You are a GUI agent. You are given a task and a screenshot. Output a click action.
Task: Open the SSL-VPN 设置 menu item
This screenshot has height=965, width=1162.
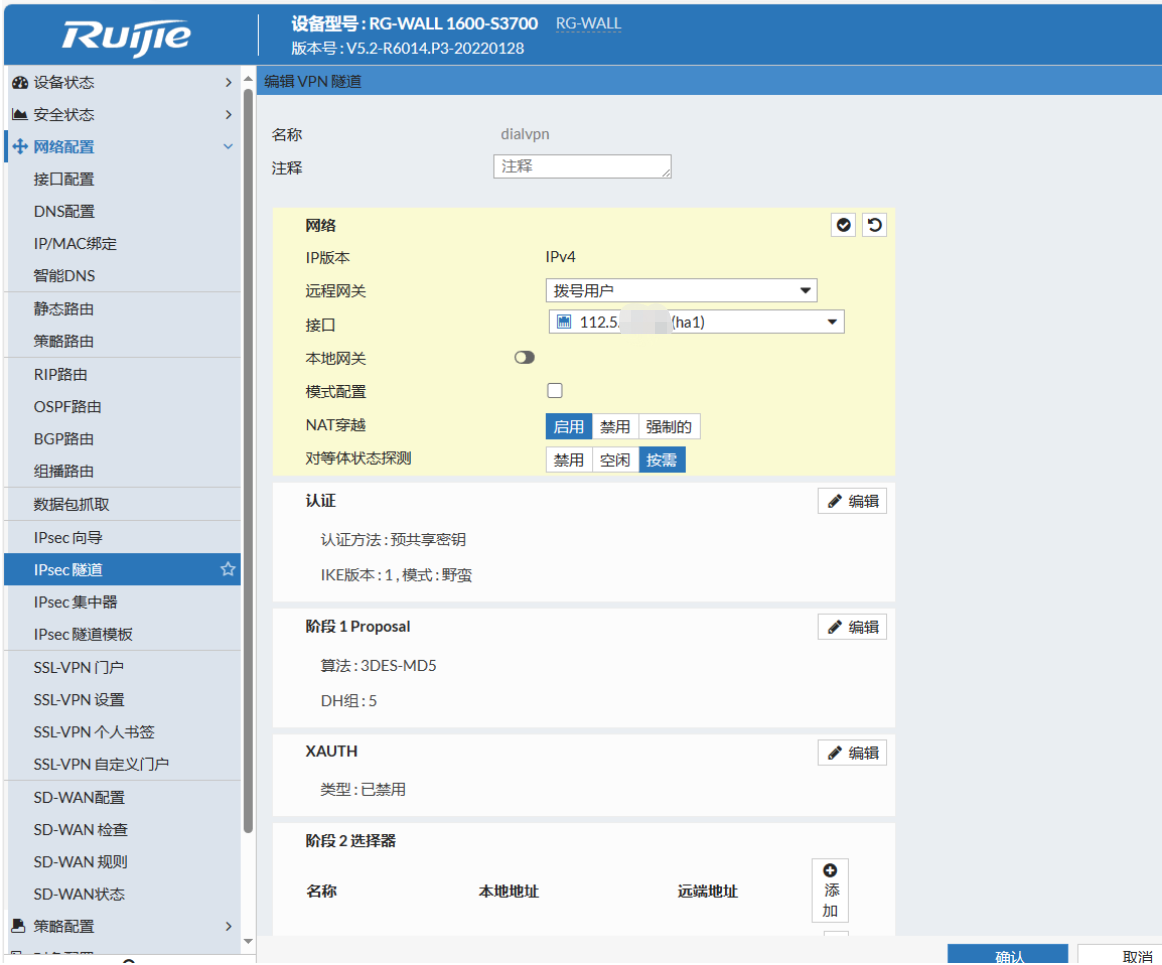(x=79, y=700)
